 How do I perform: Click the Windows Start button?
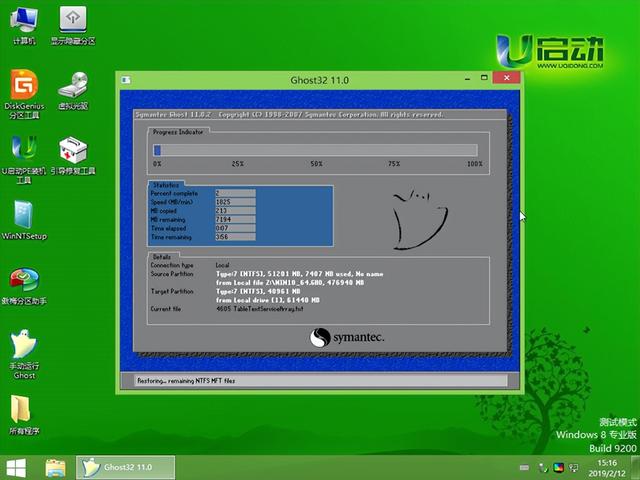[x=16, y=467]
